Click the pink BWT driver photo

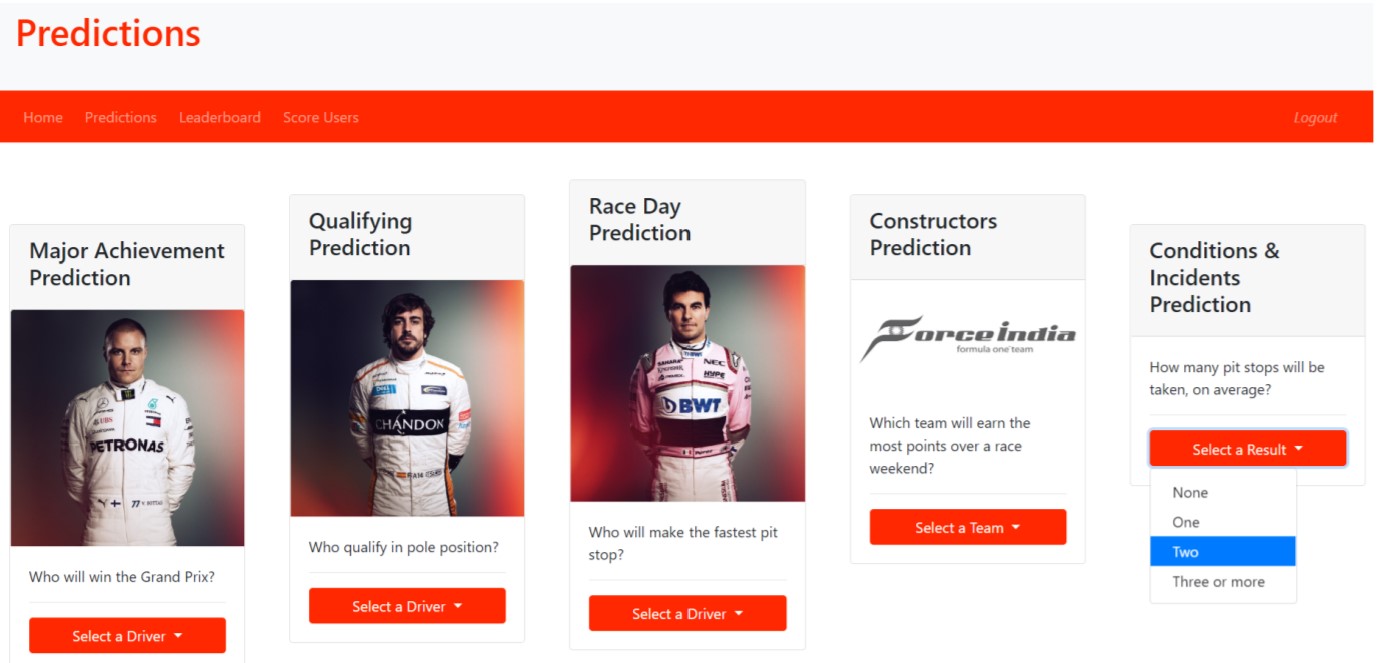click(x=687, y=383)
